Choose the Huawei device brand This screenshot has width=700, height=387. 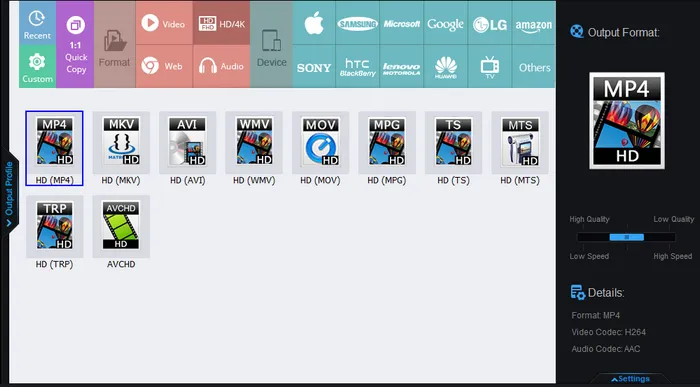point(446,66)
